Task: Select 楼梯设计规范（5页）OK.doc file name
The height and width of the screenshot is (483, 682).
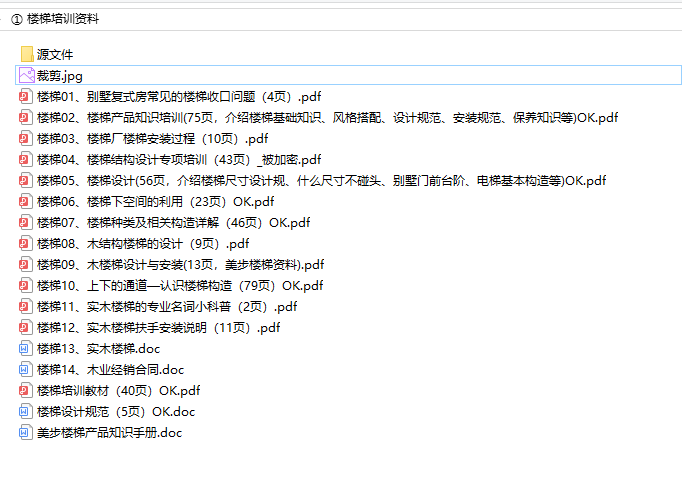Action: (116, 412)
